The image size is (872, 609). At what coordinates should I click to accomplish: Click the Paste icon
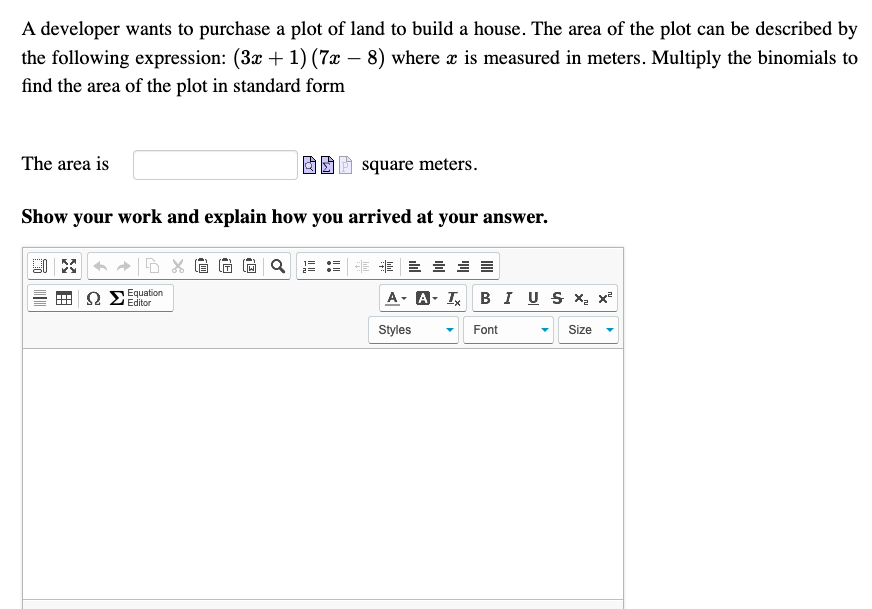pyautogui.click(x=202, y=266)
